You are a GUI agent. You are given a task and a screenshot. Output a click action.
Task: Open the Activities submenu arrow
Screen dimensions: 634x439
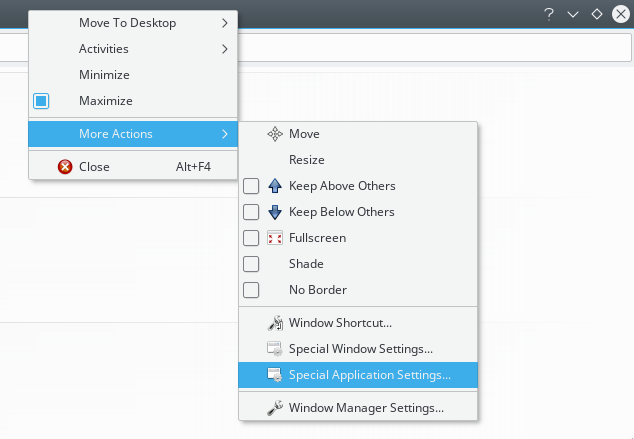click(x=225, y=48)
